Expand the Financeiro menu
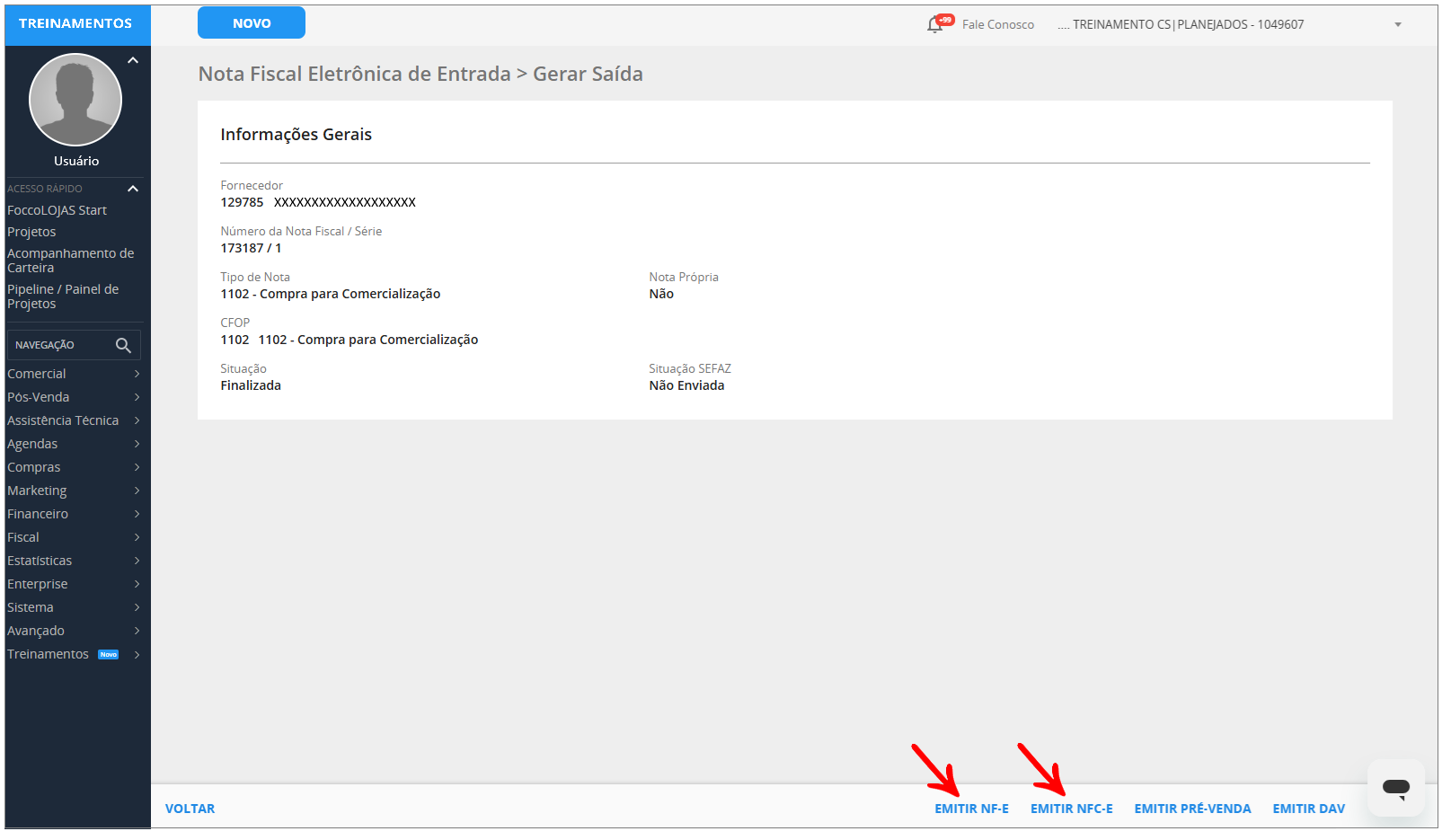The image size is (1451, 840). (38, 513)
